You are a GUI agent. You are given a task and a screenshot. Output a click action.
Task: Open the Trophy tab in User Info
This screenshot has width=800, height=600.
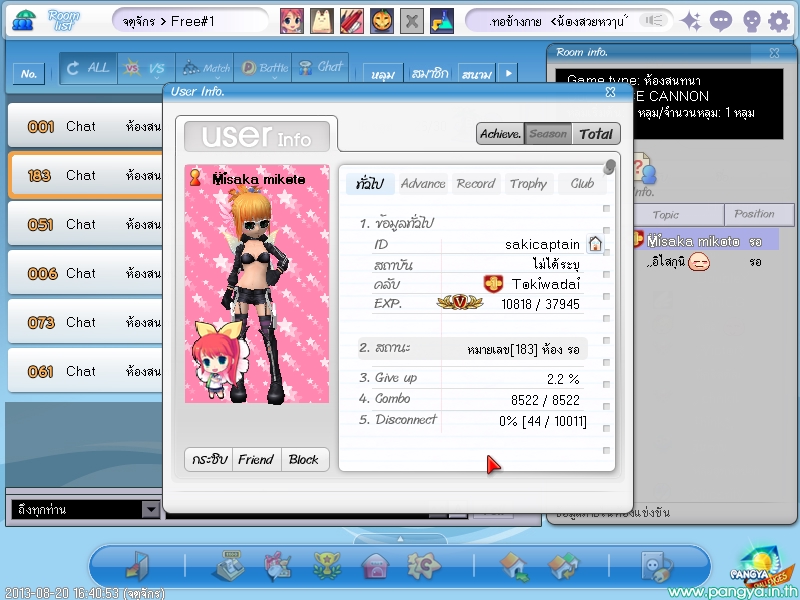coord(528,184)
